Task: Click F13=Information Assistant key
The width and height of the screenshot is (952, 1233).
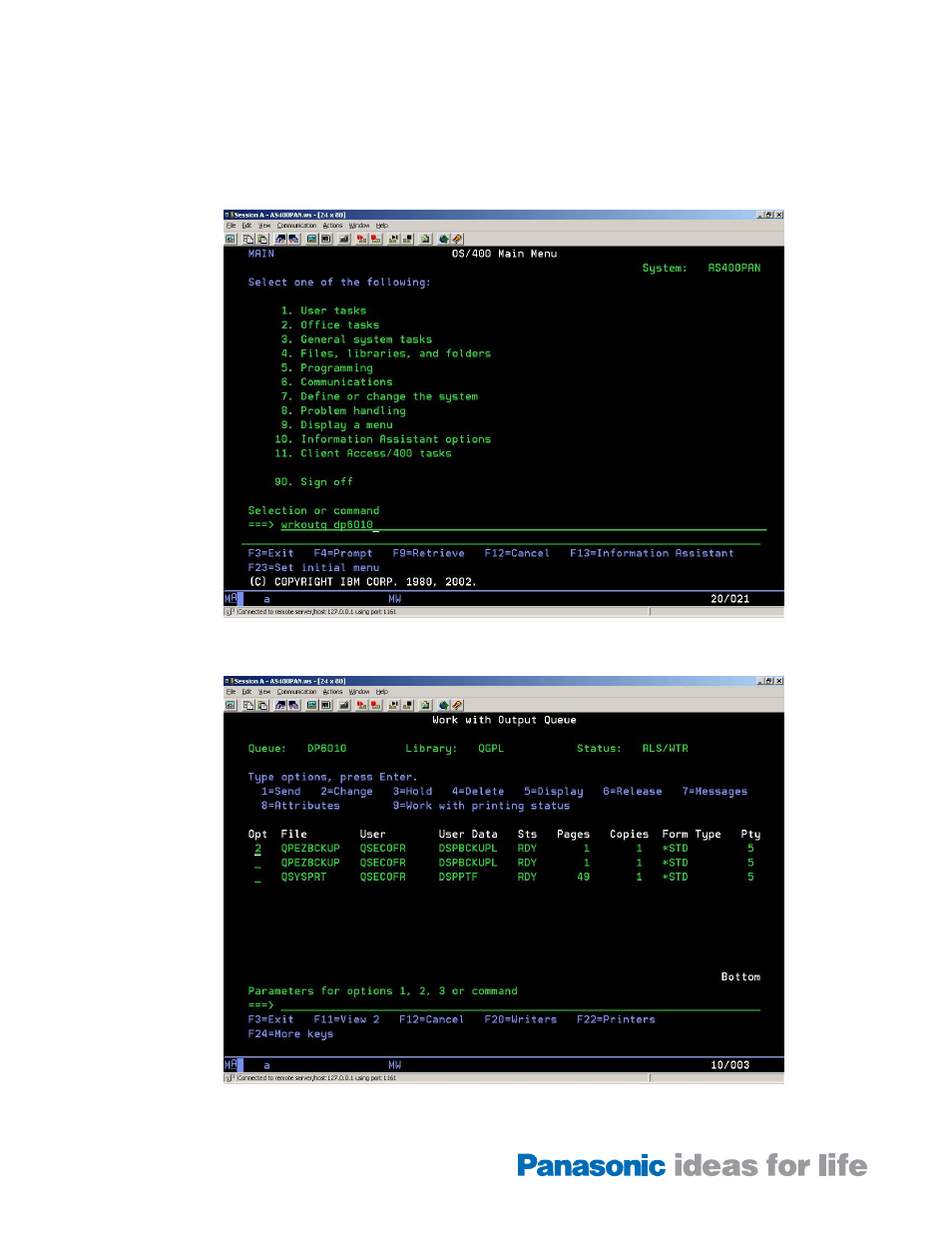Action: [652, 553]
